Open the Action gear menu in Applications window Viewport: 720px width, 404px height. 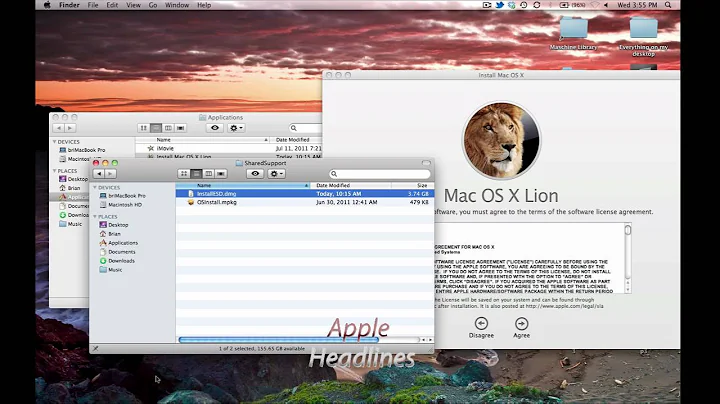(x=236, y=128)
